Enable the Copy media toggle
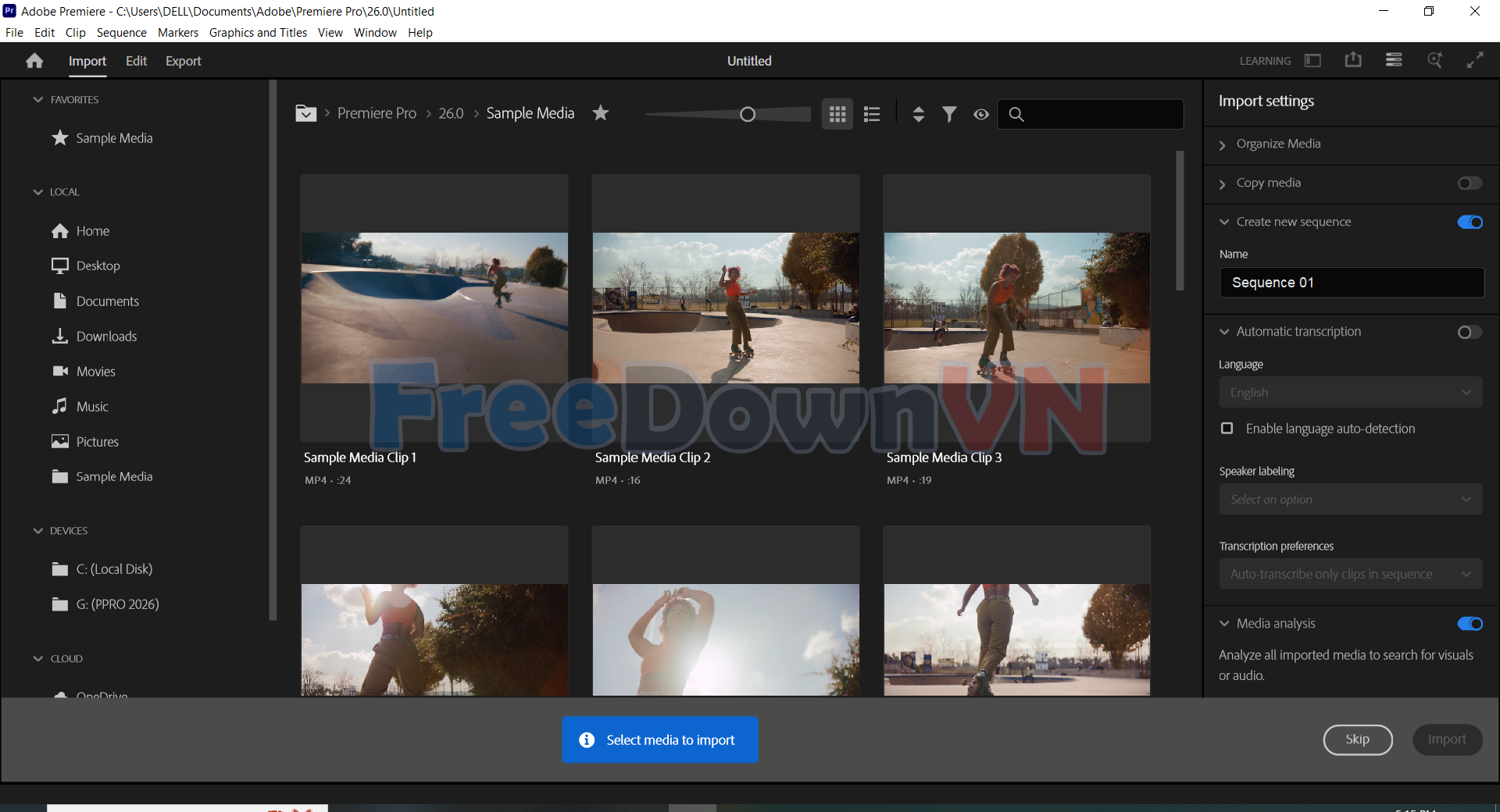This screenshot has width=1500, height=812. click(1469, 183)
